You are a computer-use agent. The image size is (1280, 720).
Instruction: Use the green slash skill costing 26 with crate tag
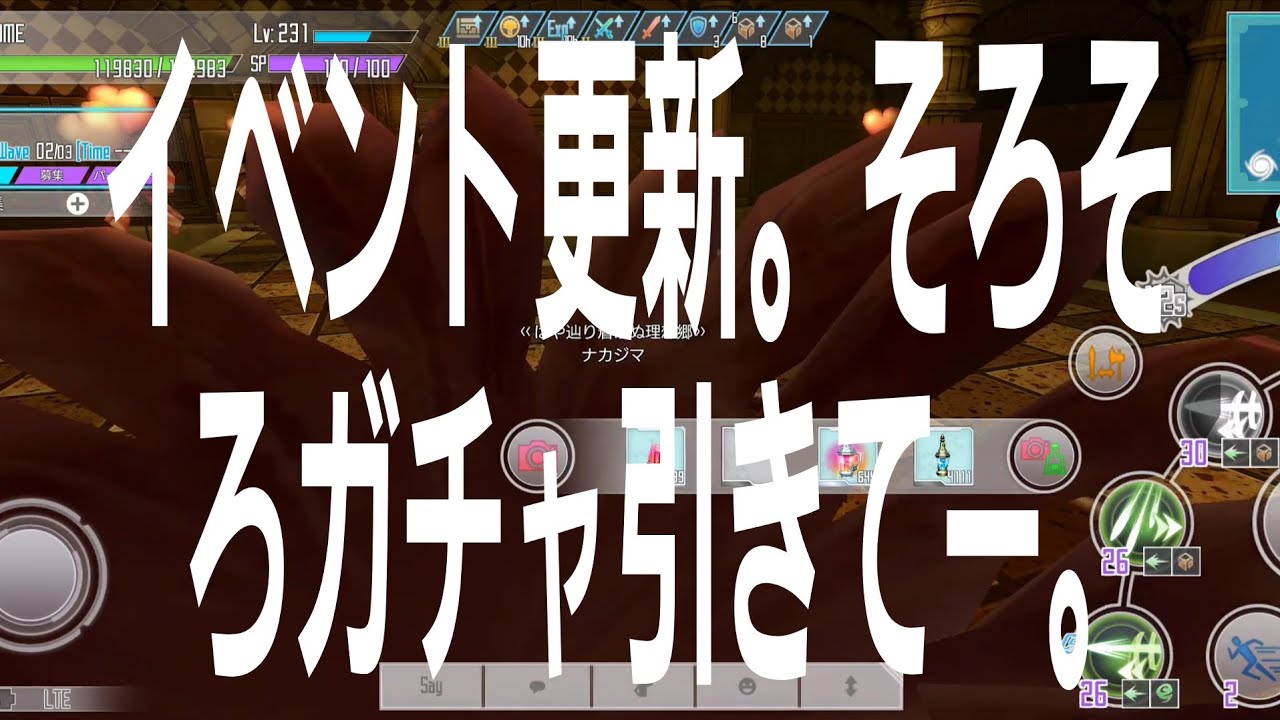(1144, 522)
